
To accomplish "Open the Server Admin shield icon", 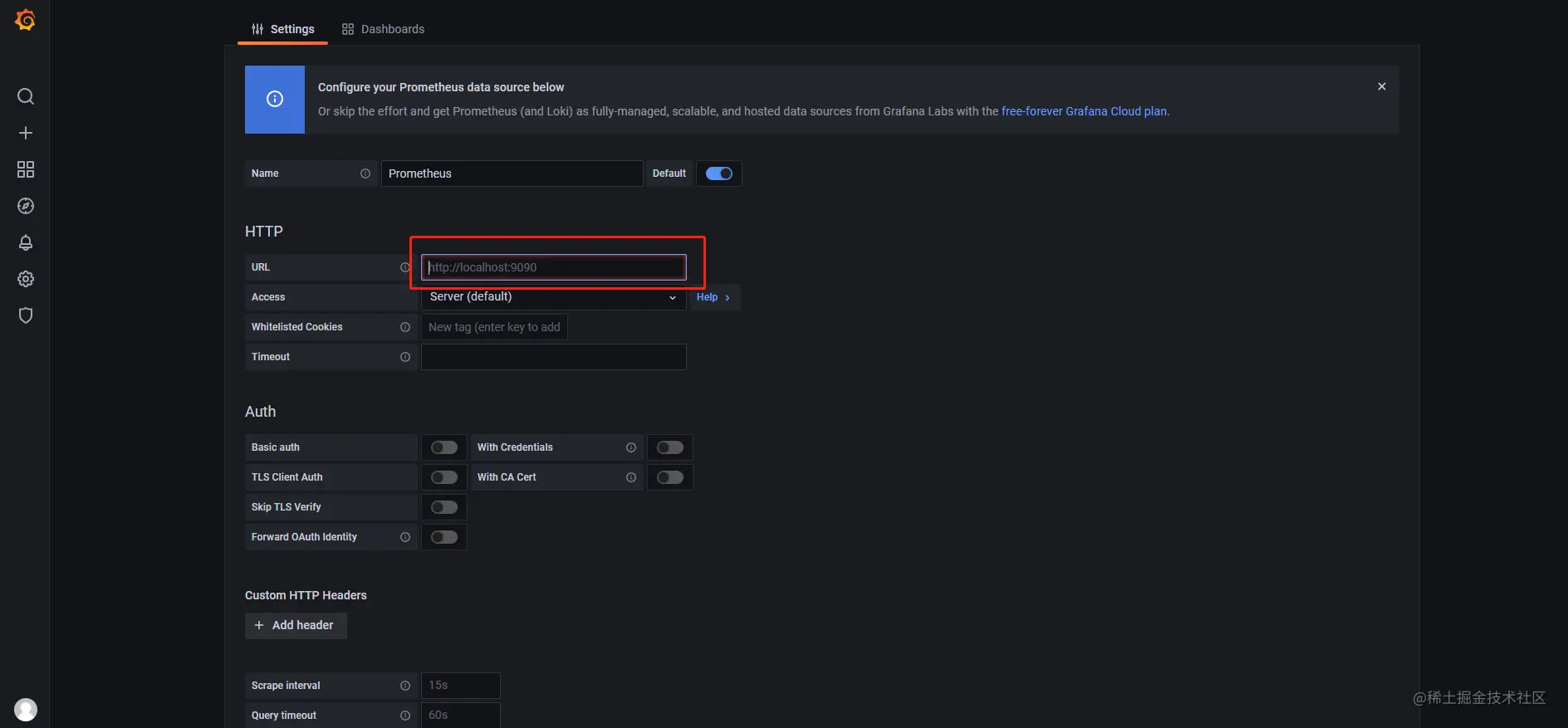I will tap(26, 315).
